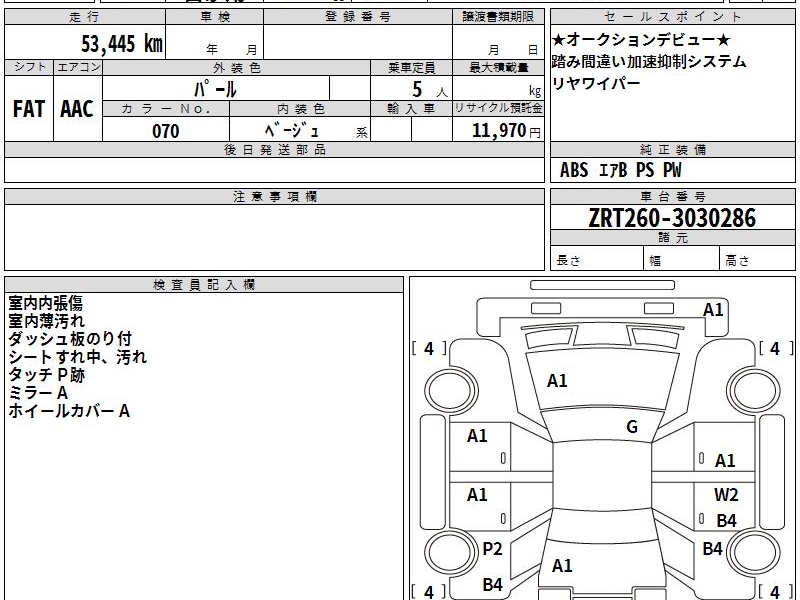Select the 踏み間違い加速抑制システム line
This screenshot has height=600, width=800.
649,62
